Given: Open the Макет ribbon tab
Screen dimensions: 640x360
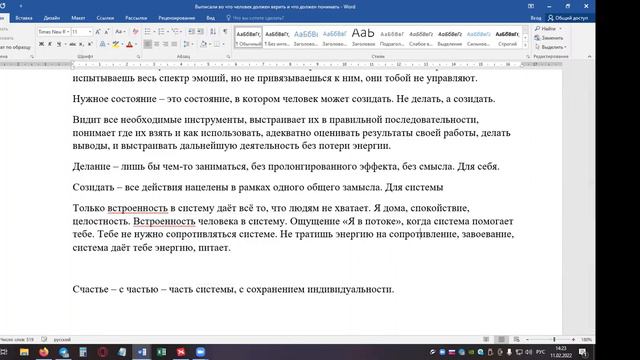Looking at the screenshot, I should (x=78, y=18).
